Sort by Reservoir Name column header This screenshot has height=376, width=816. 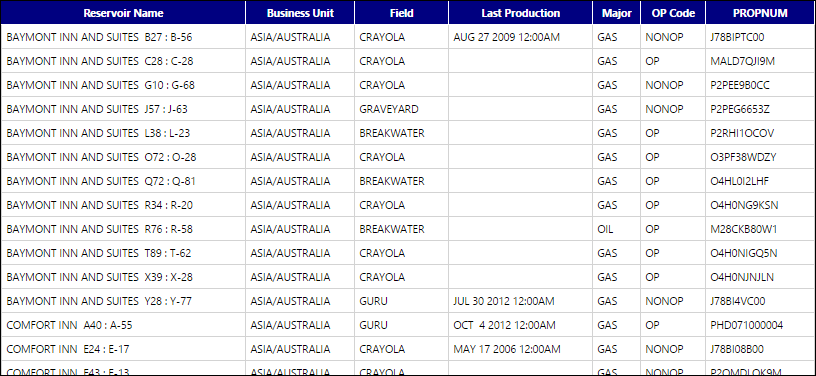pos(123,13)
